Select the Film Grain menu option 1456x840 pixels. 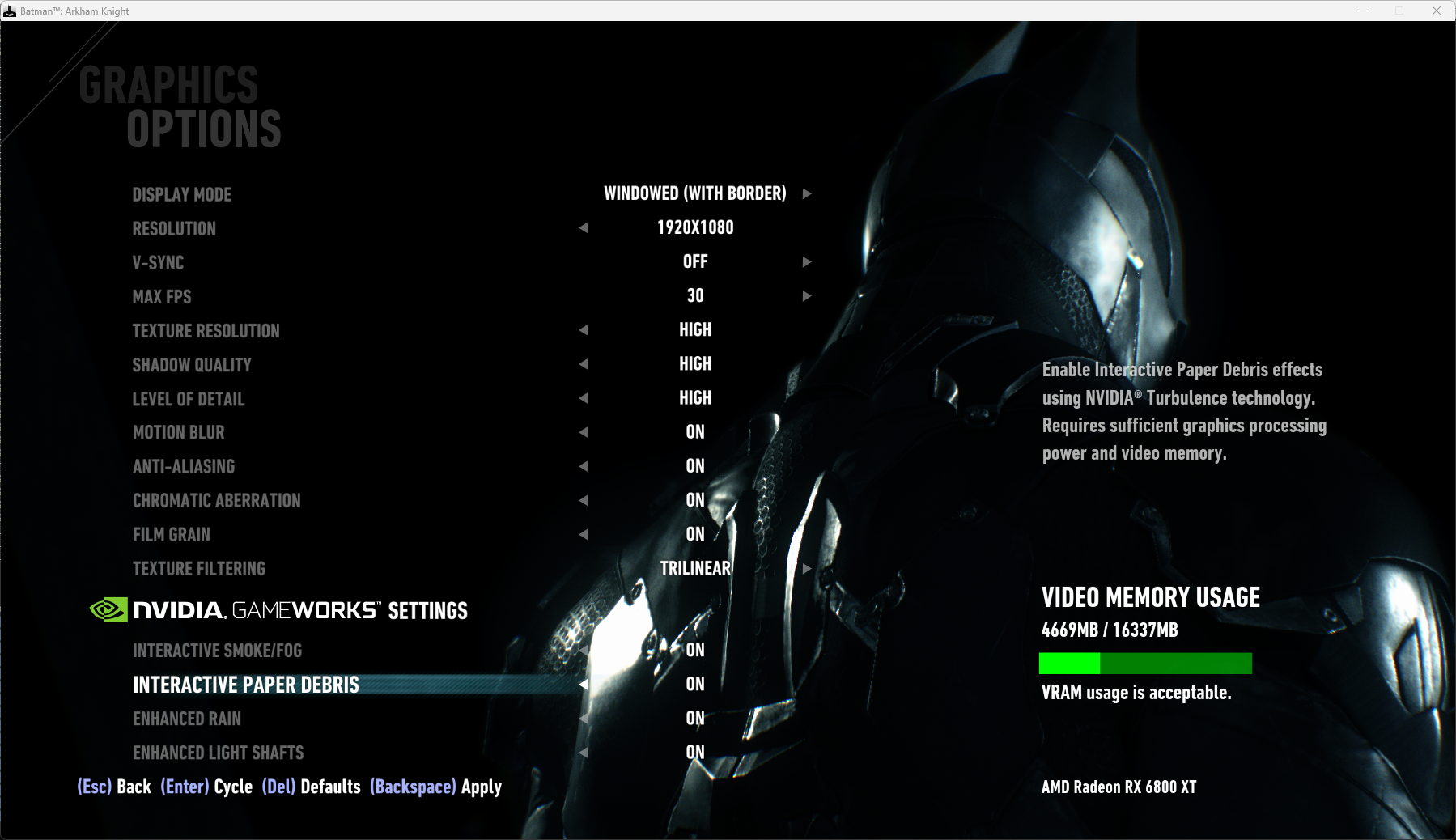click(x=172, y=534)
